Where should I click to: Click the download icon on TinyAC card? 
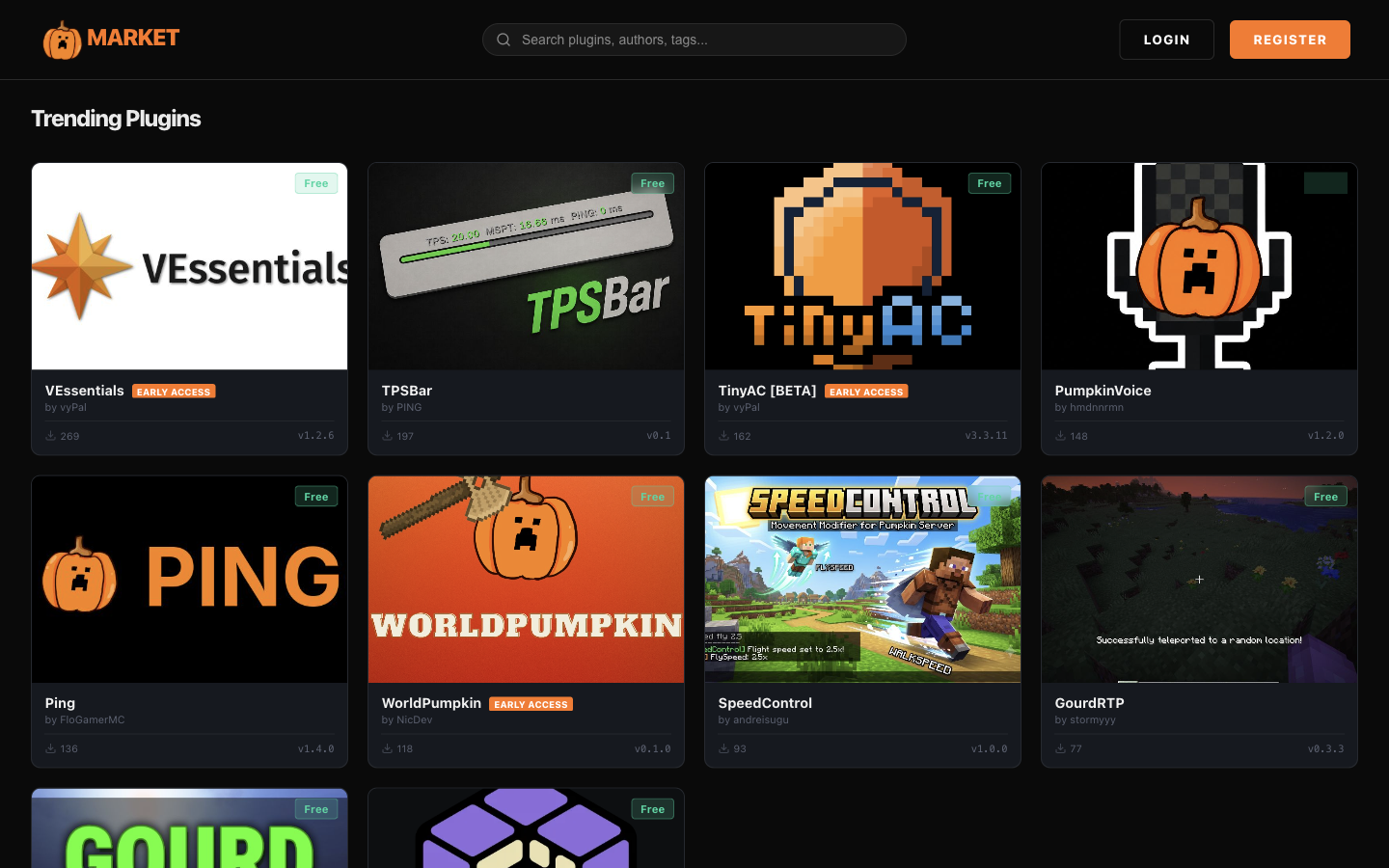(723, 436)
